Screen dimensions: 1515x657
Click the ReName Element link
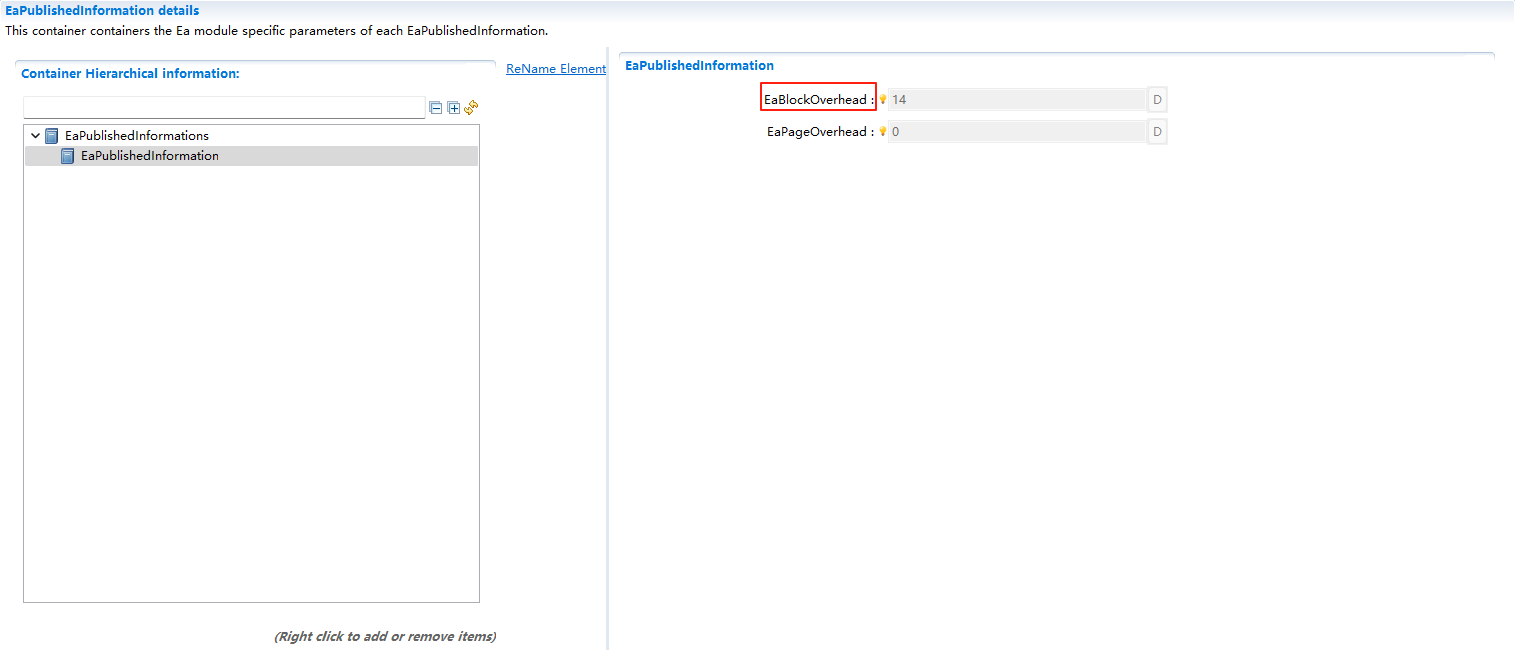point(556,68)
